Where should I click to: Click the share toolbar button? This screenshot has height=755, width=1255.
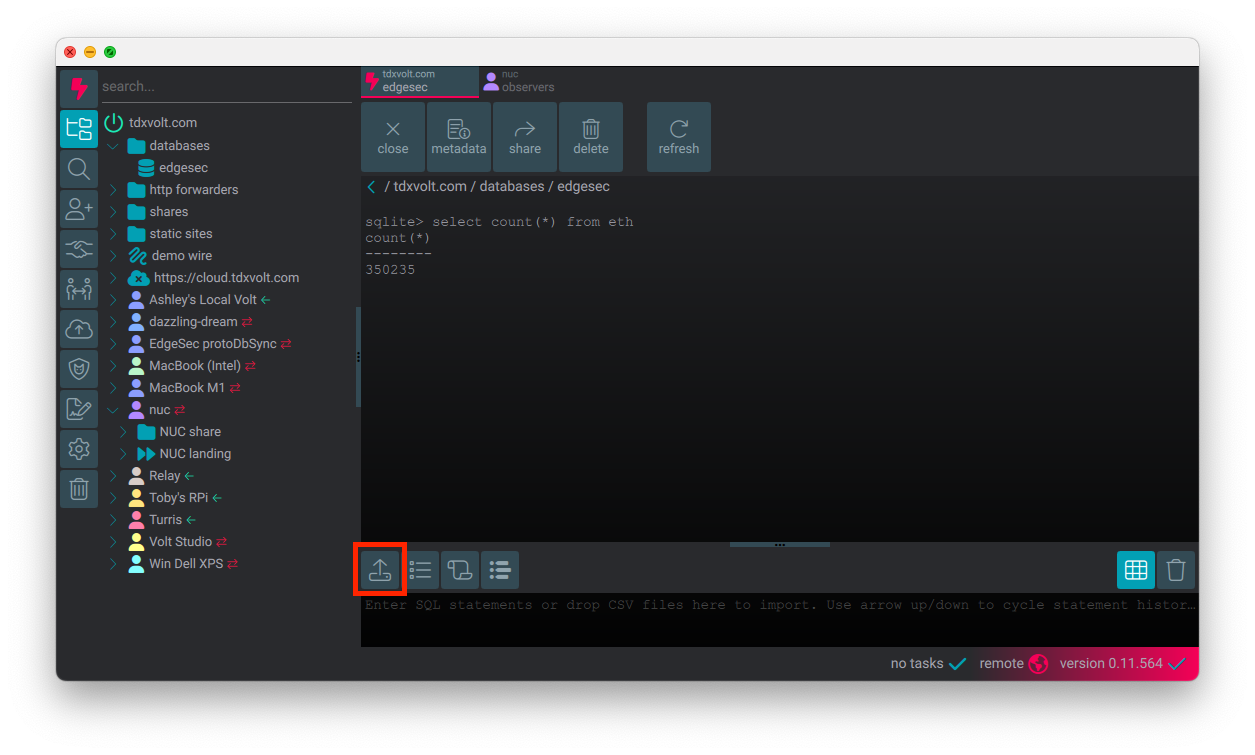click(525, 137)
